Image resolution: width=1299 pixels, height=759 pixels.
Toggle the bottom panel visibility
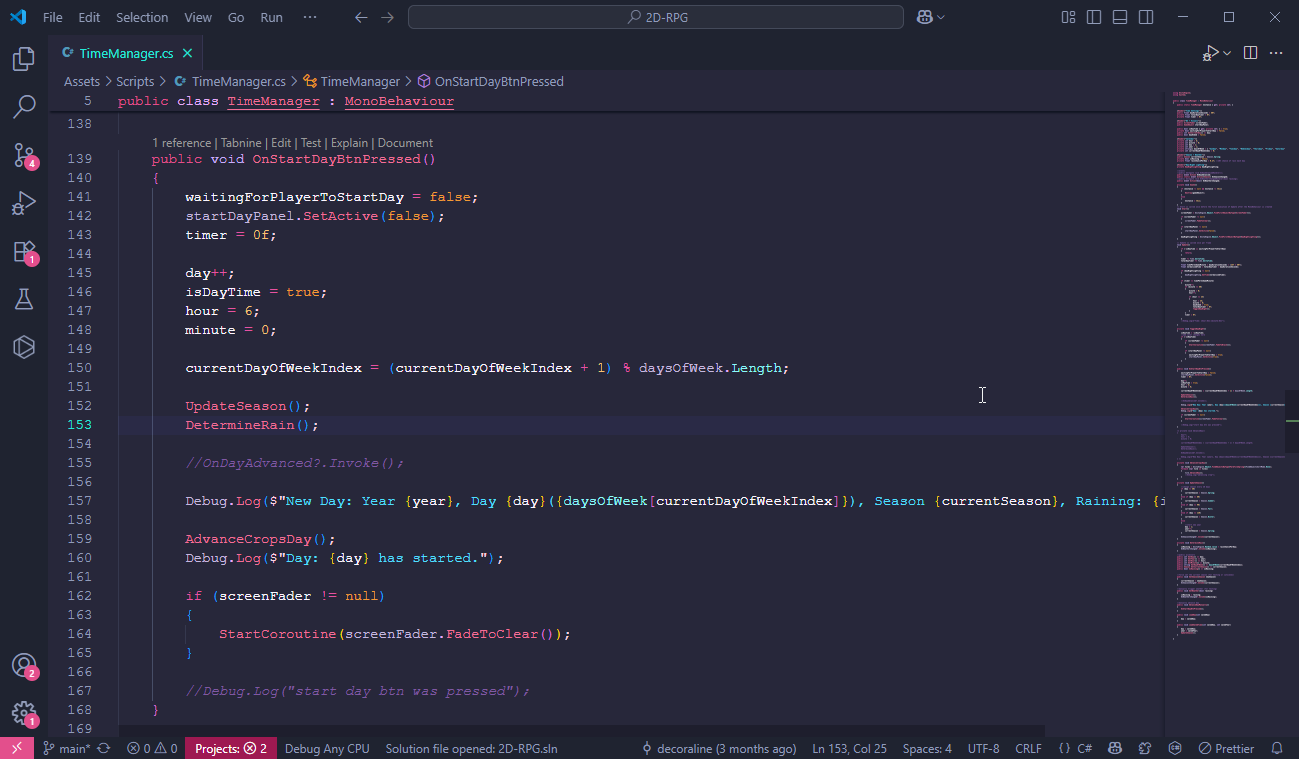(x=1120, y=17)
